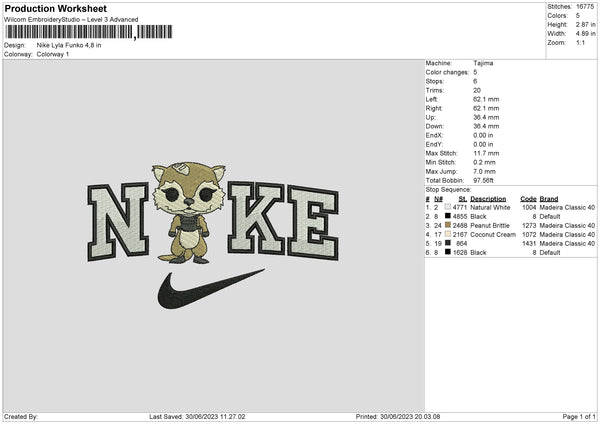Select the black swatch beside 4855
Viewport: 600px width, 424px height.
(x=448, y=216)
